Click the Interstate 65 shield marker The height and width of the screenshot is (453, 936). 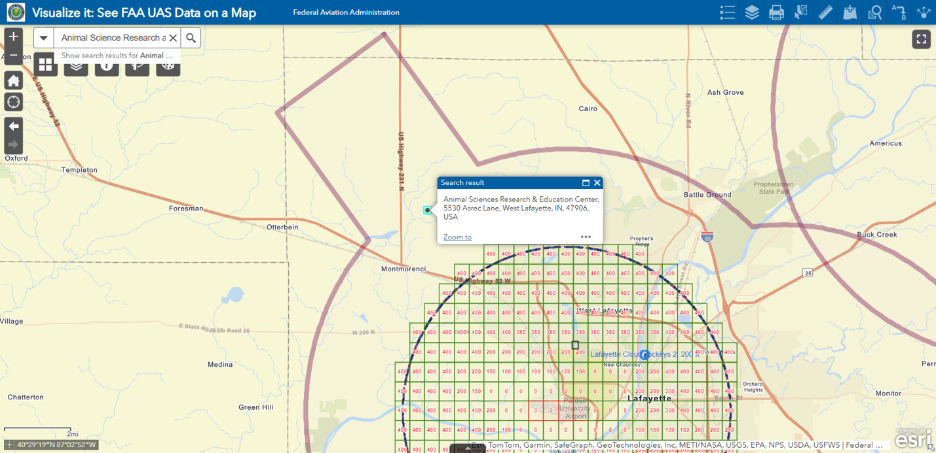click(x=707, y=235)
